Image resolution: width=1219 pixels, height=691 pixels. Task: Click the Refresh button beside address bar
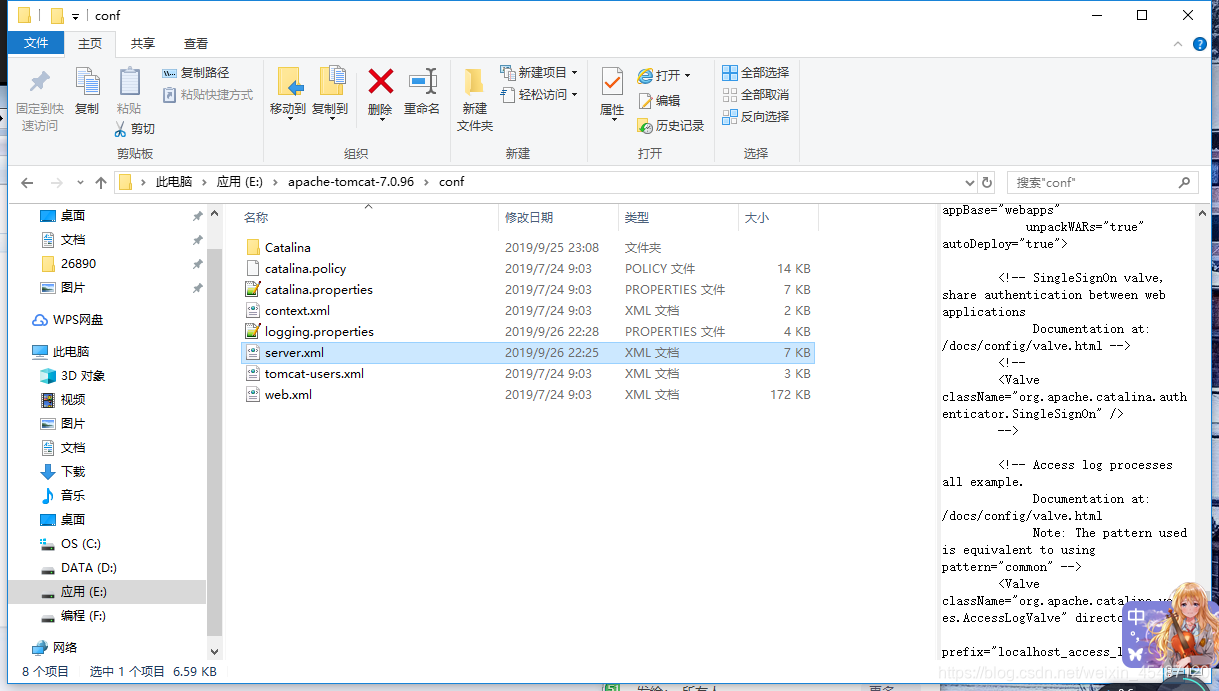pos(987,183)
